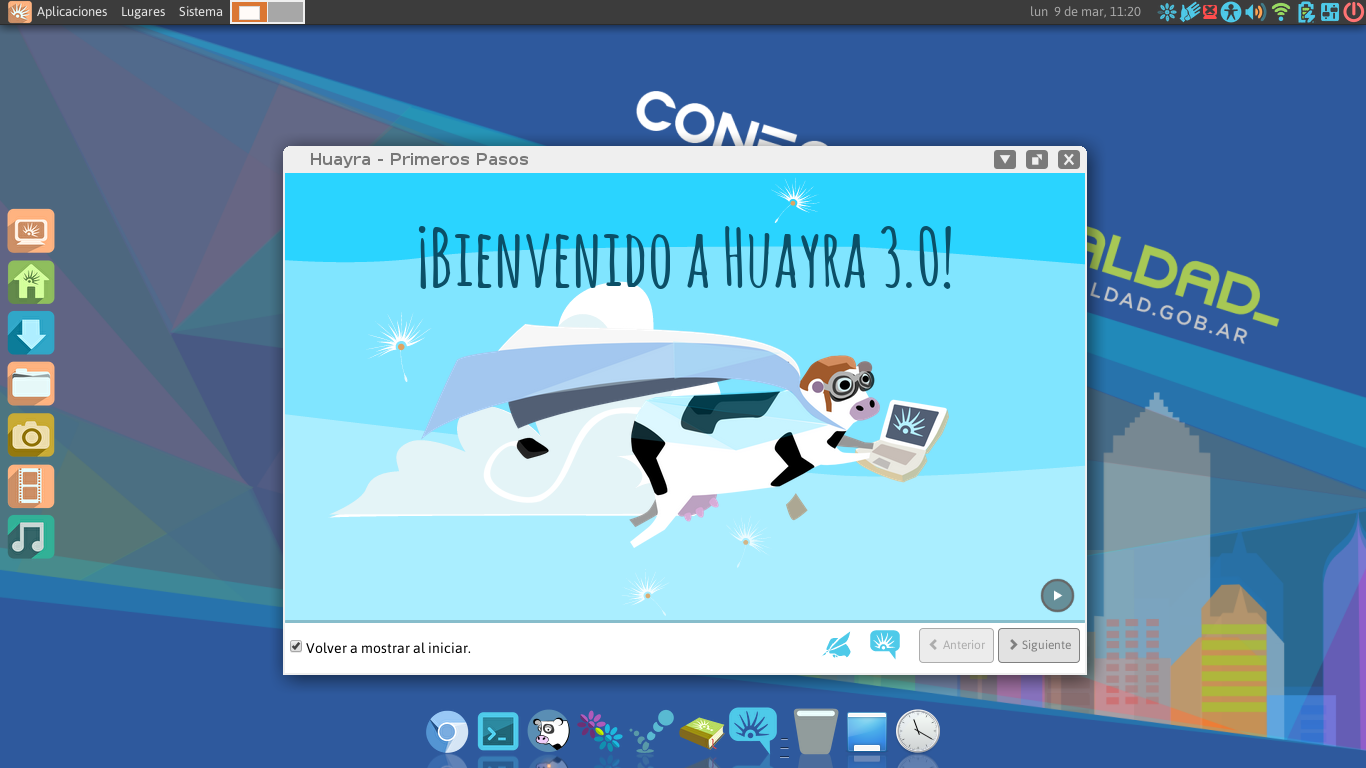Launch the terminal from the dock
The image size is (1366, 768).
point(498,732)
